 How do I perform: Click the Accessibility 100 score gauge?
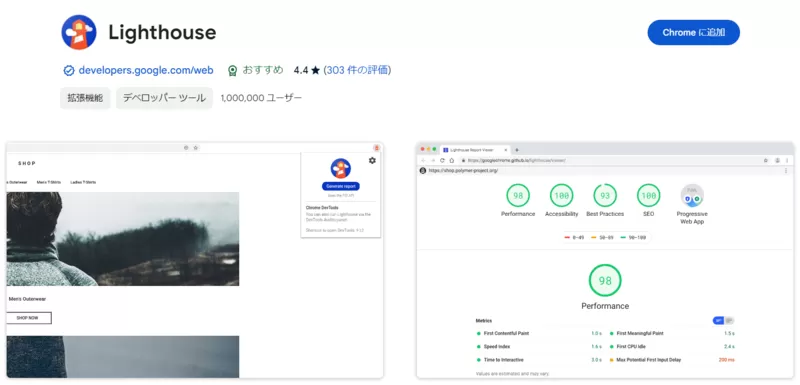[561, 195]
